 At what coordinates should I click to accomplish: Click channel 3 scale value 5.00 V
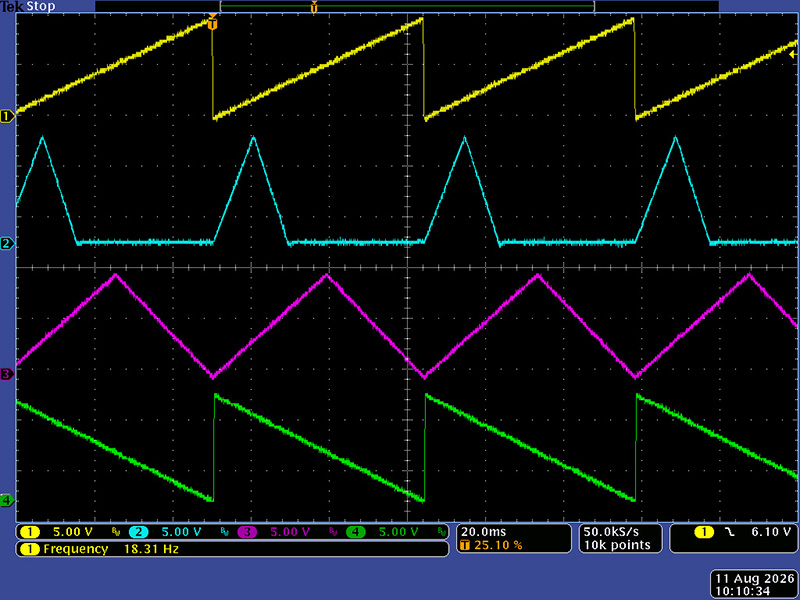point(290,532)
